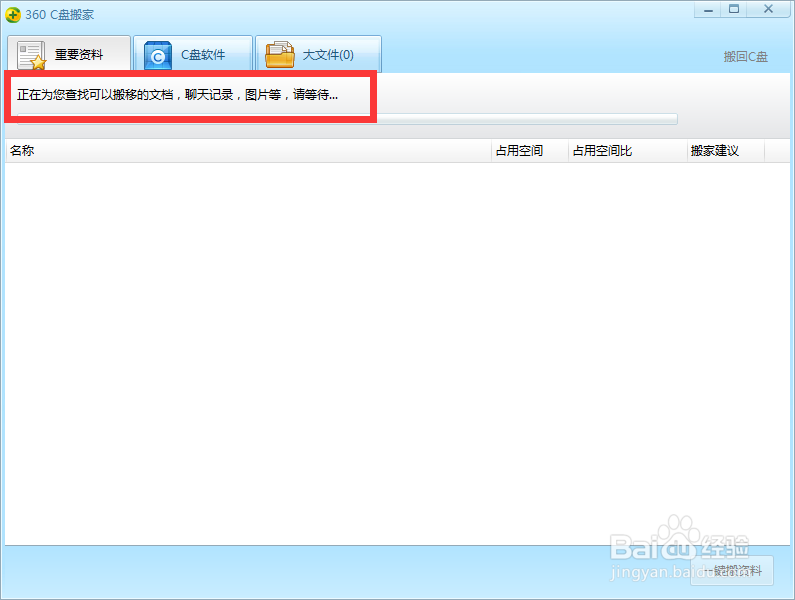795x600 pixels.
Task: Sort by 占用空间比 column header
Action: point(628,151)
